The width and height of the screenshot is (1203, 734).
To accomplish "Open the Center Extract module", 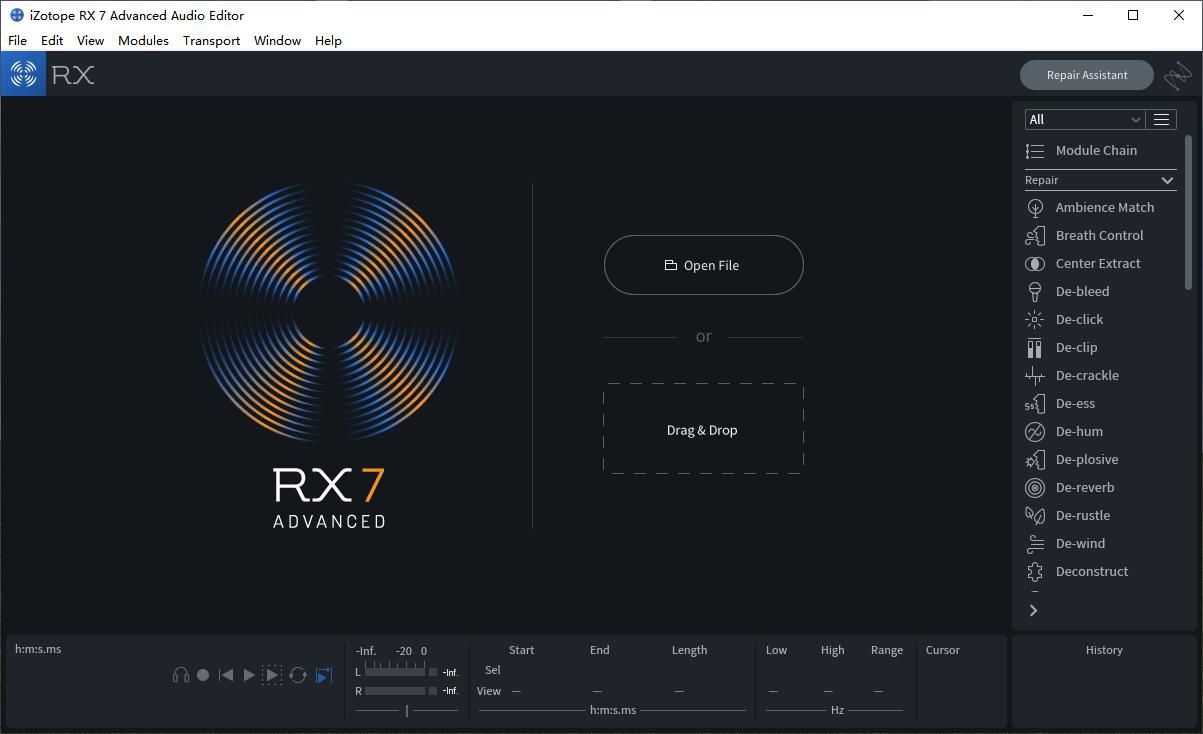I will click(1098, 263).
